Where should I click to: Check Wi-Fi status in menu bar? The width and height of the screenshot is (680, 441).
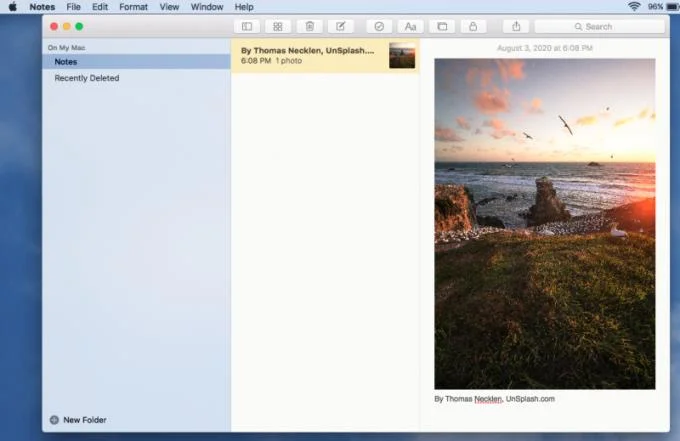point(634,7)
